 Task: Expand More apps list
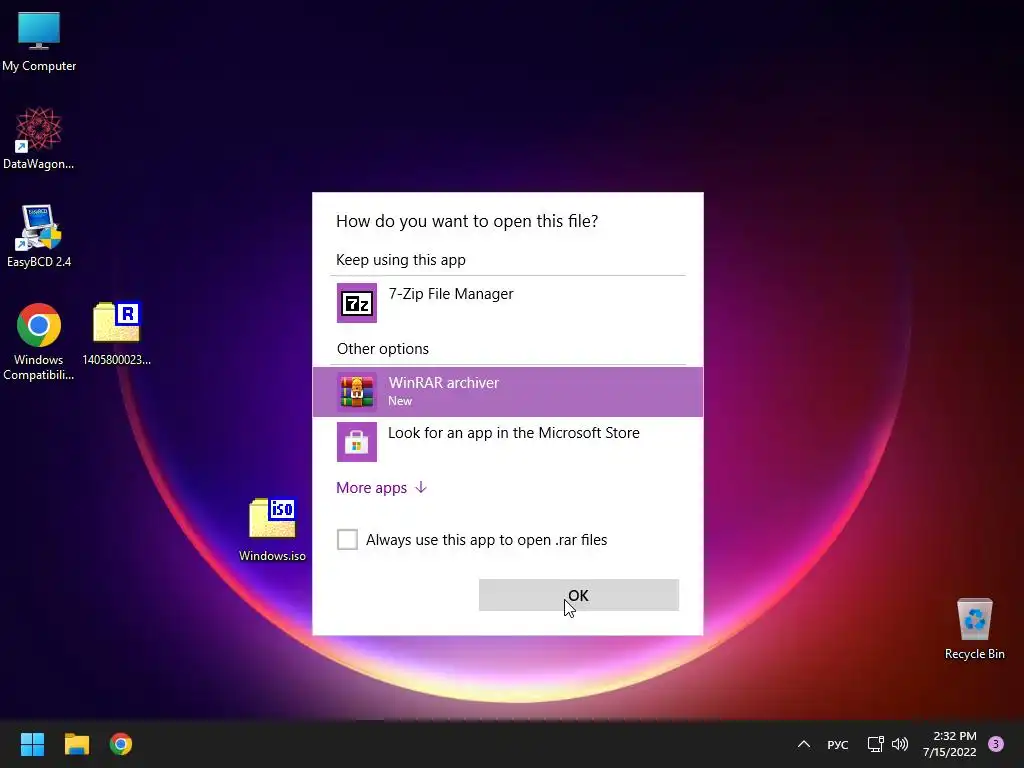point(381,488)
